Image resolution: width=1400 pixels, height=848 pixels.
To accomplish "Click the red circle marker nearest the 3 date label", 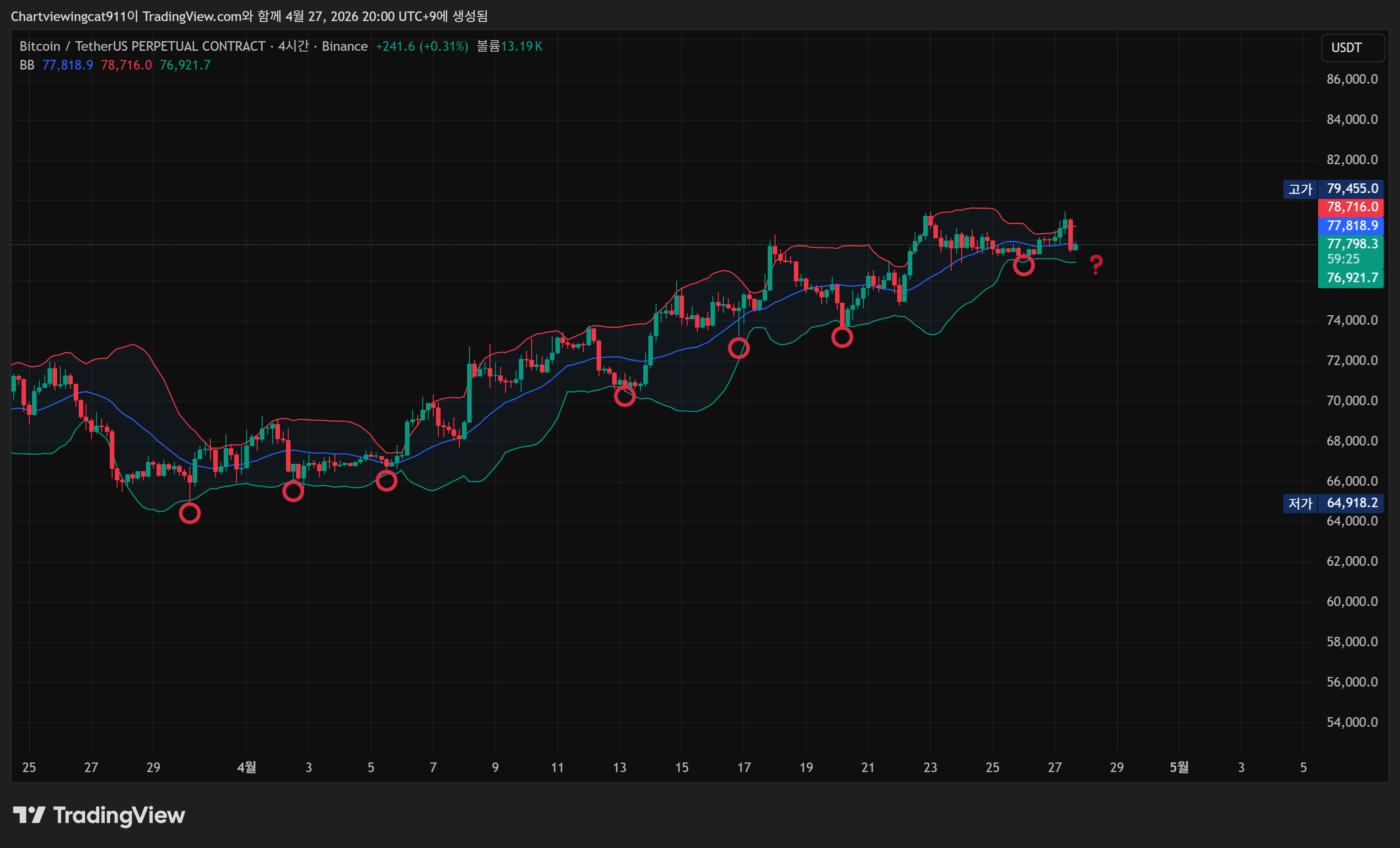I will (293, 491).
